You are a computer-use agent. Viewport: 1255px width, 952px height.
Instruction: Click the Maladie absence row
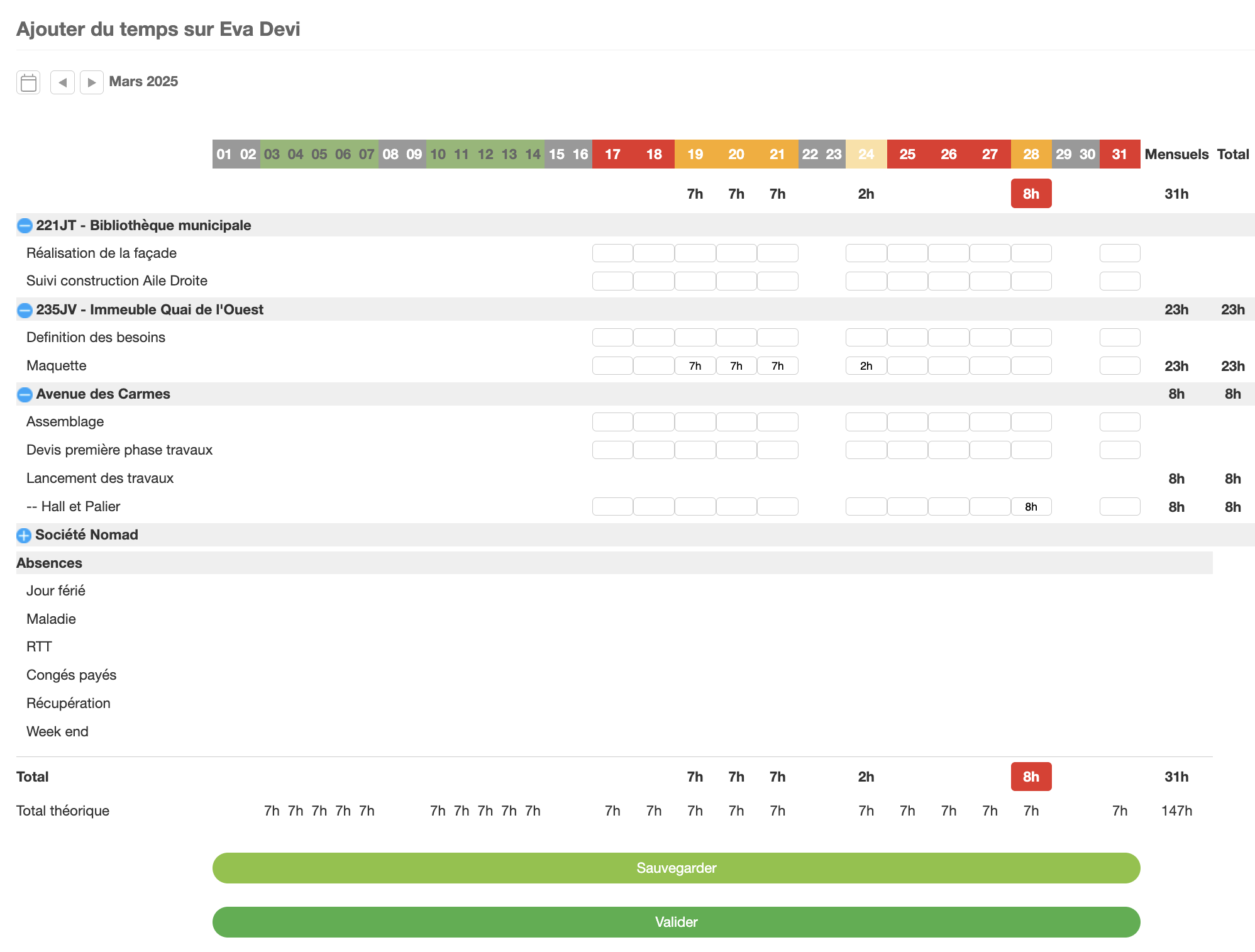coord(51,619)
